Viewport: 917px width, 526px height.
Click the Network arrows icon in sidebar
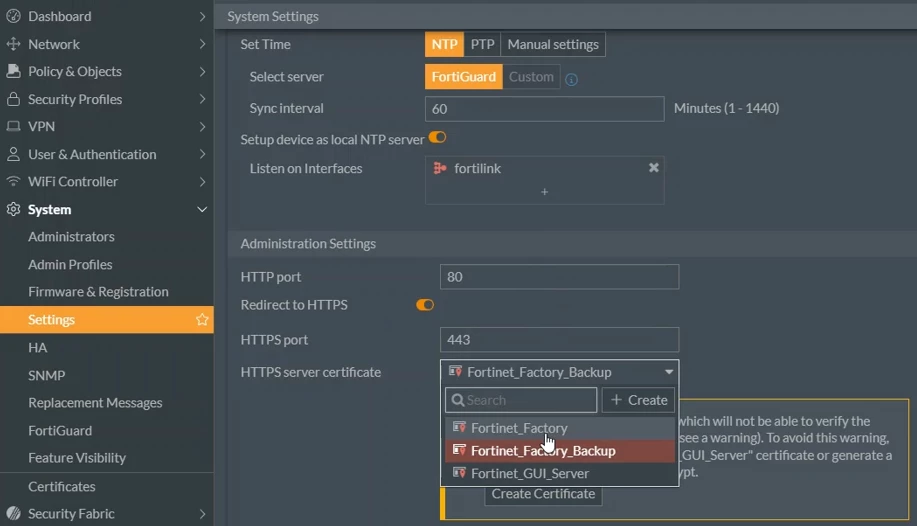coord(13,44)
